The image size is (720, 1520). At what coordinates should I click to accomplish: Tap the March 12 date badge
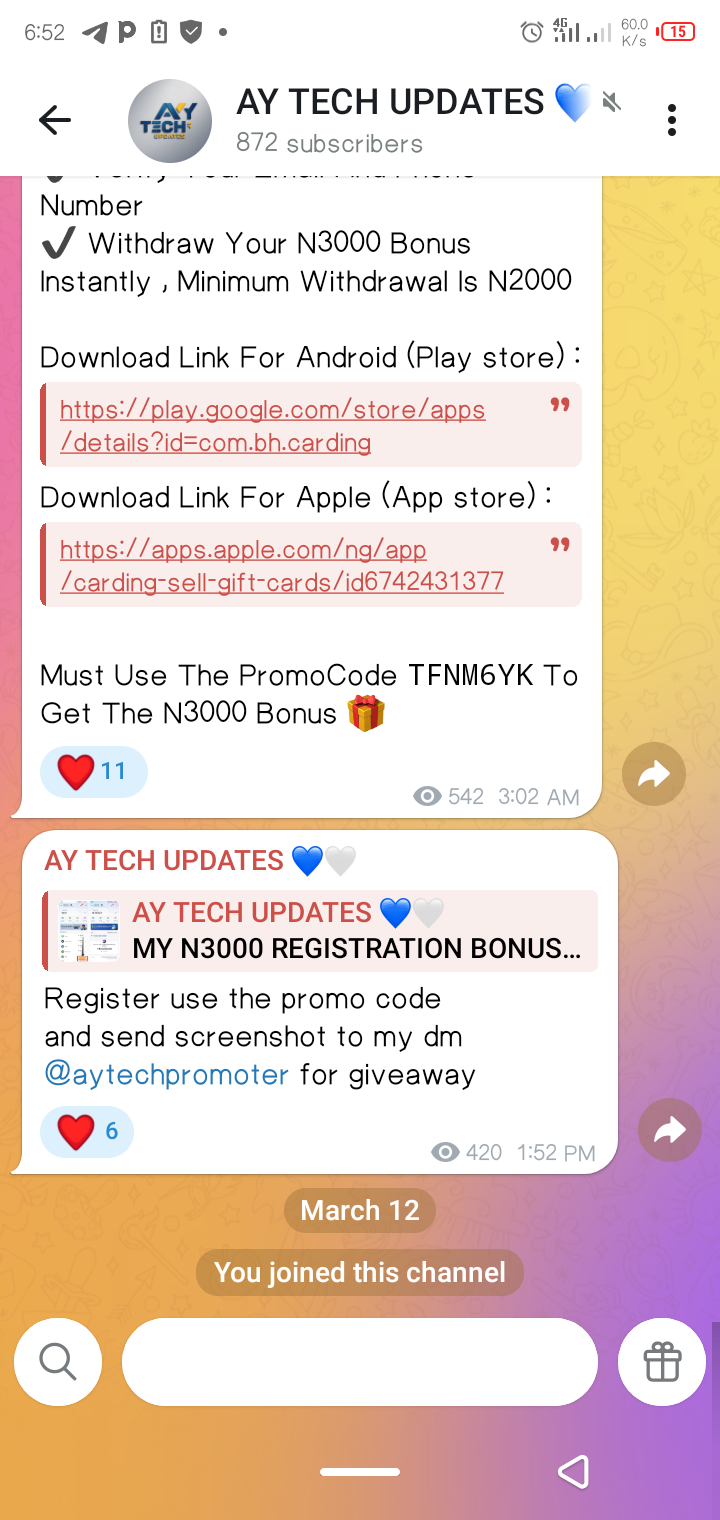360,1210
